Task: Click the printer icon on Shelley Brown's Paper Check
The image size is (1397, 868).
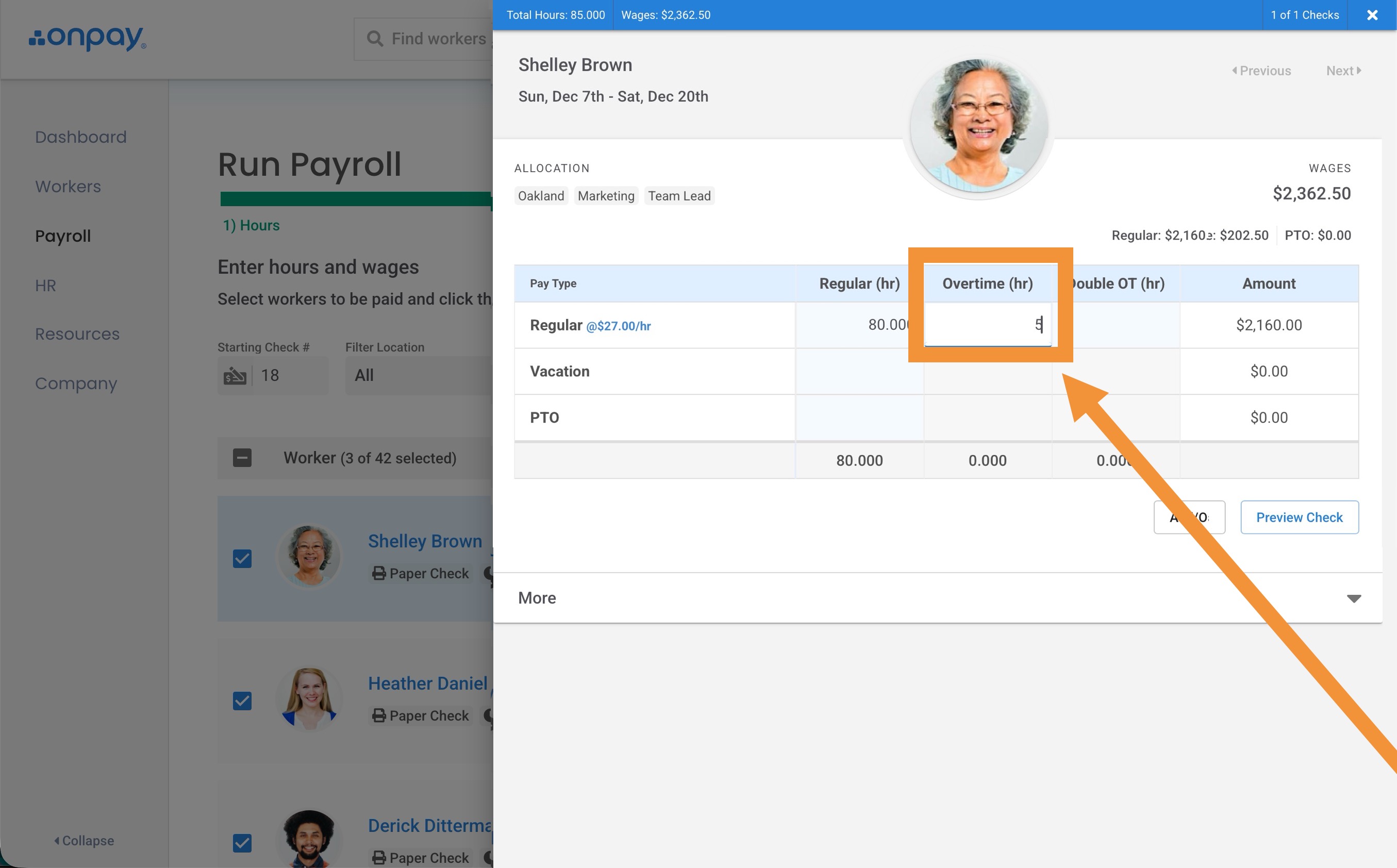Action: point(378,573)
